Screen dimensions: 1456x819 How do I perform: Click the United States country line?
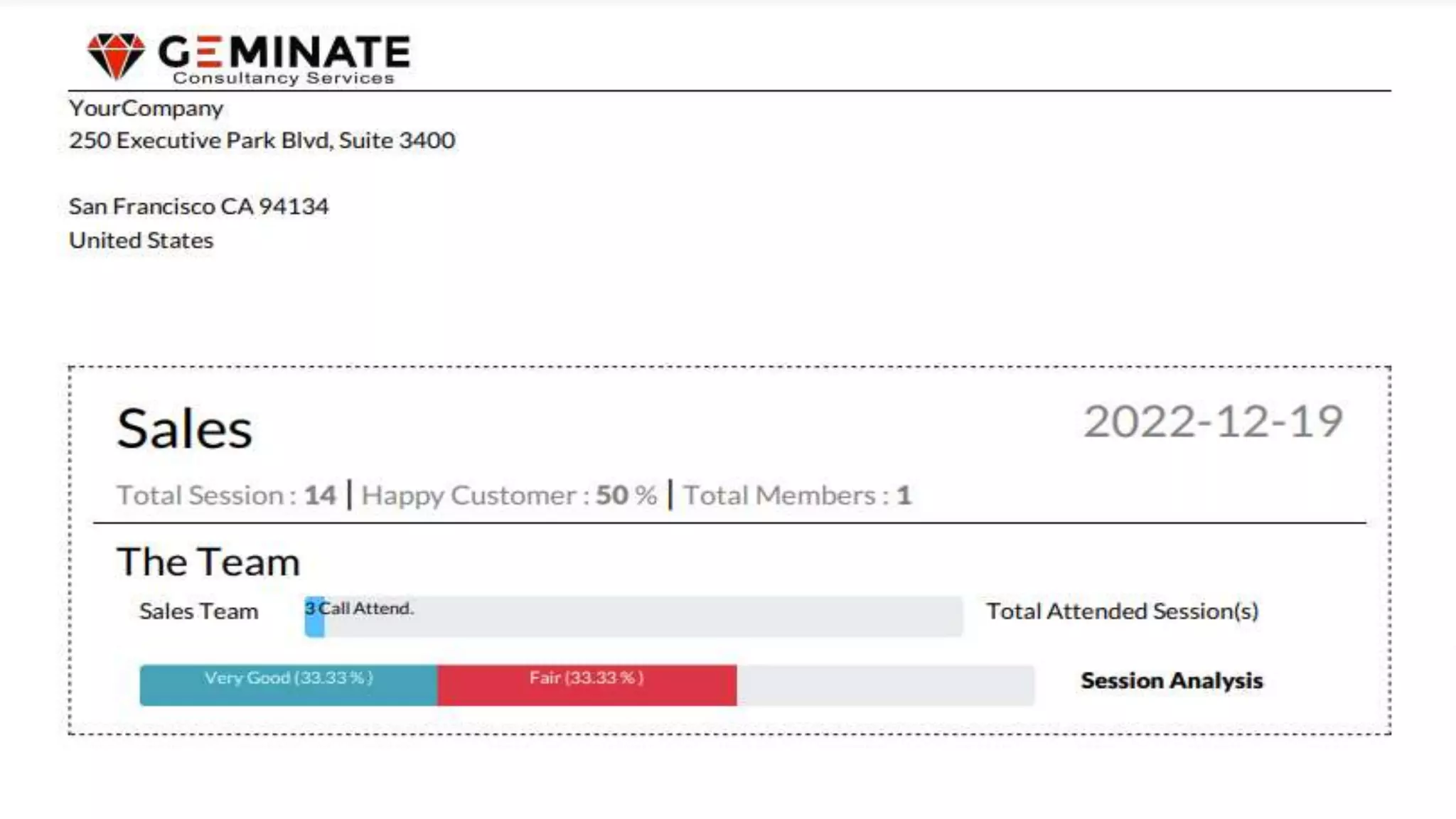point(141,240)
